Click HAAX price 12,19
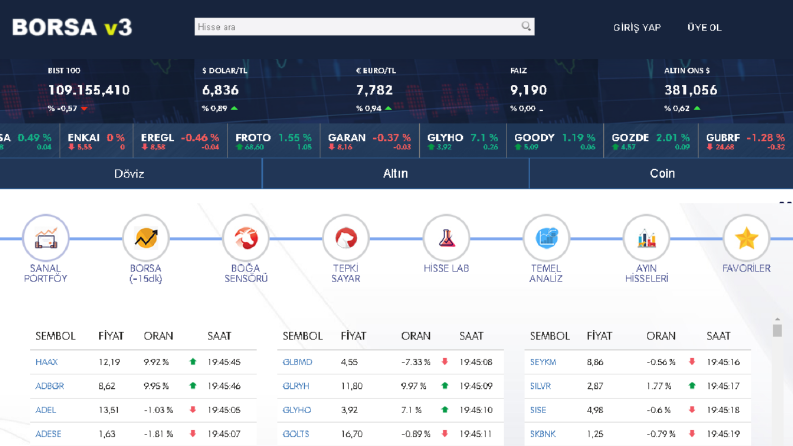Viewport: 793px width, 446px height. [109, 362]
